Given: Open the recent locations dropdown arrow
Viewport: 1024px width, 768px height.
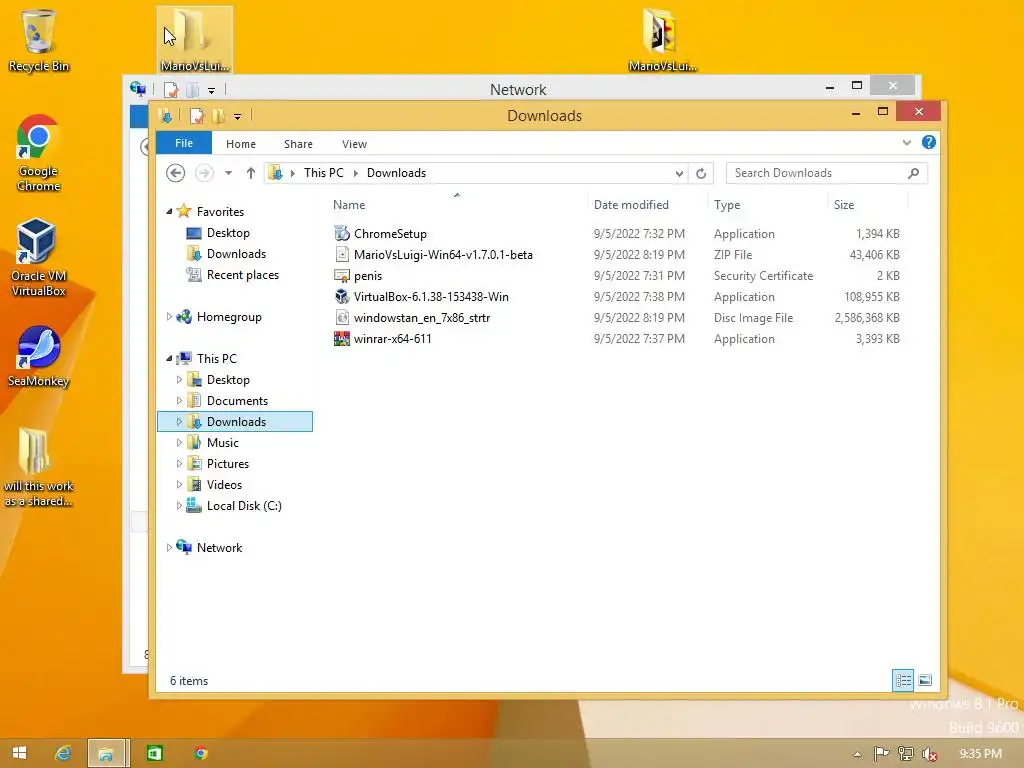Looking at the screenshot, I should click(x=228, y=173).
